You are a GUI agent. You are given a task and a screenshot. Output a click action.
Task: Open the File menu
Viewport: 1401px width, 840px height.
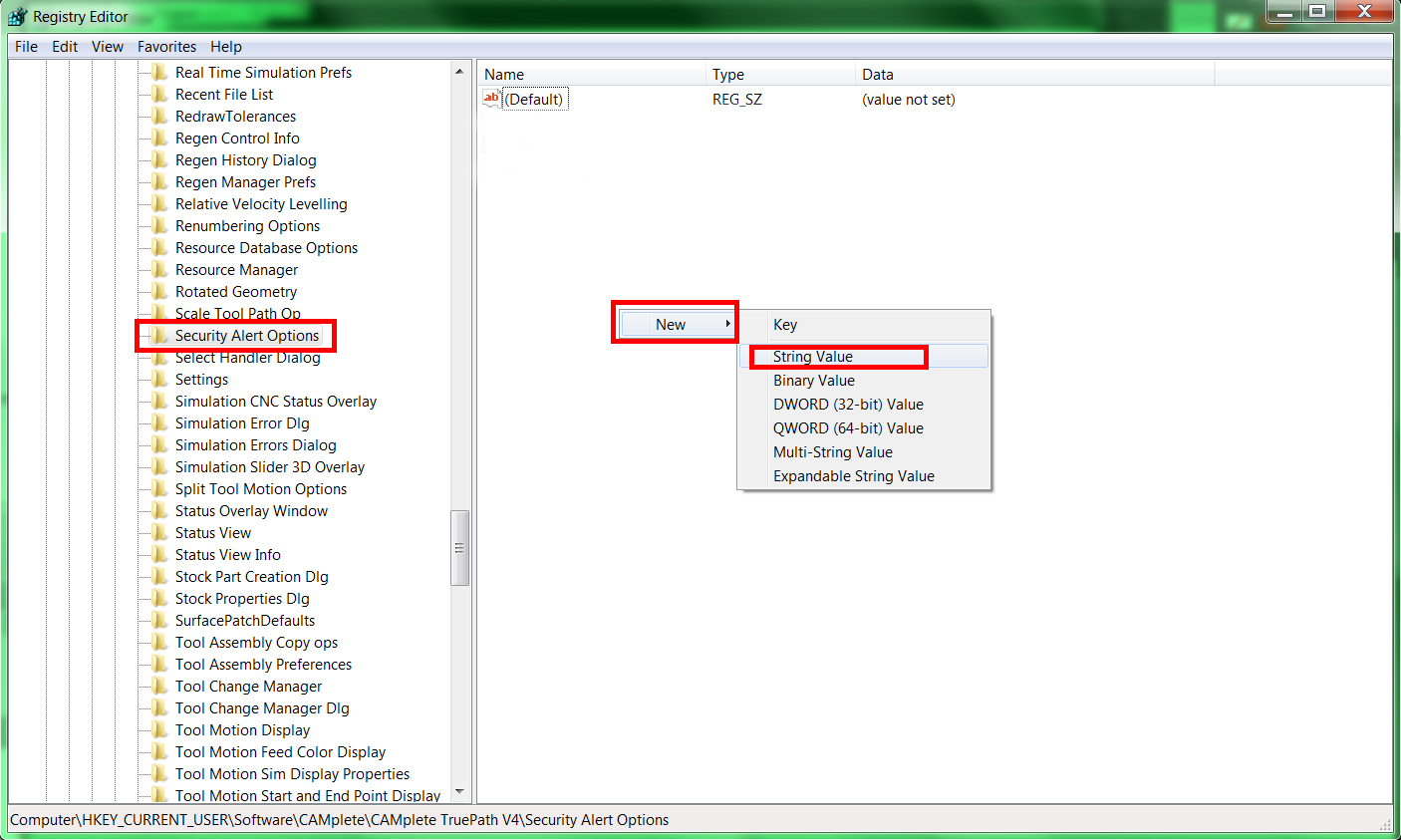(27, 47)
